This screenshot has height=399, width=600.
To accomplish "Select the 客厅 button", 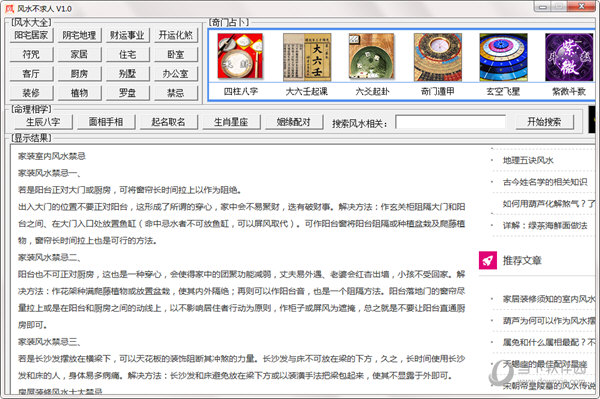I will (x=31, y=73).
